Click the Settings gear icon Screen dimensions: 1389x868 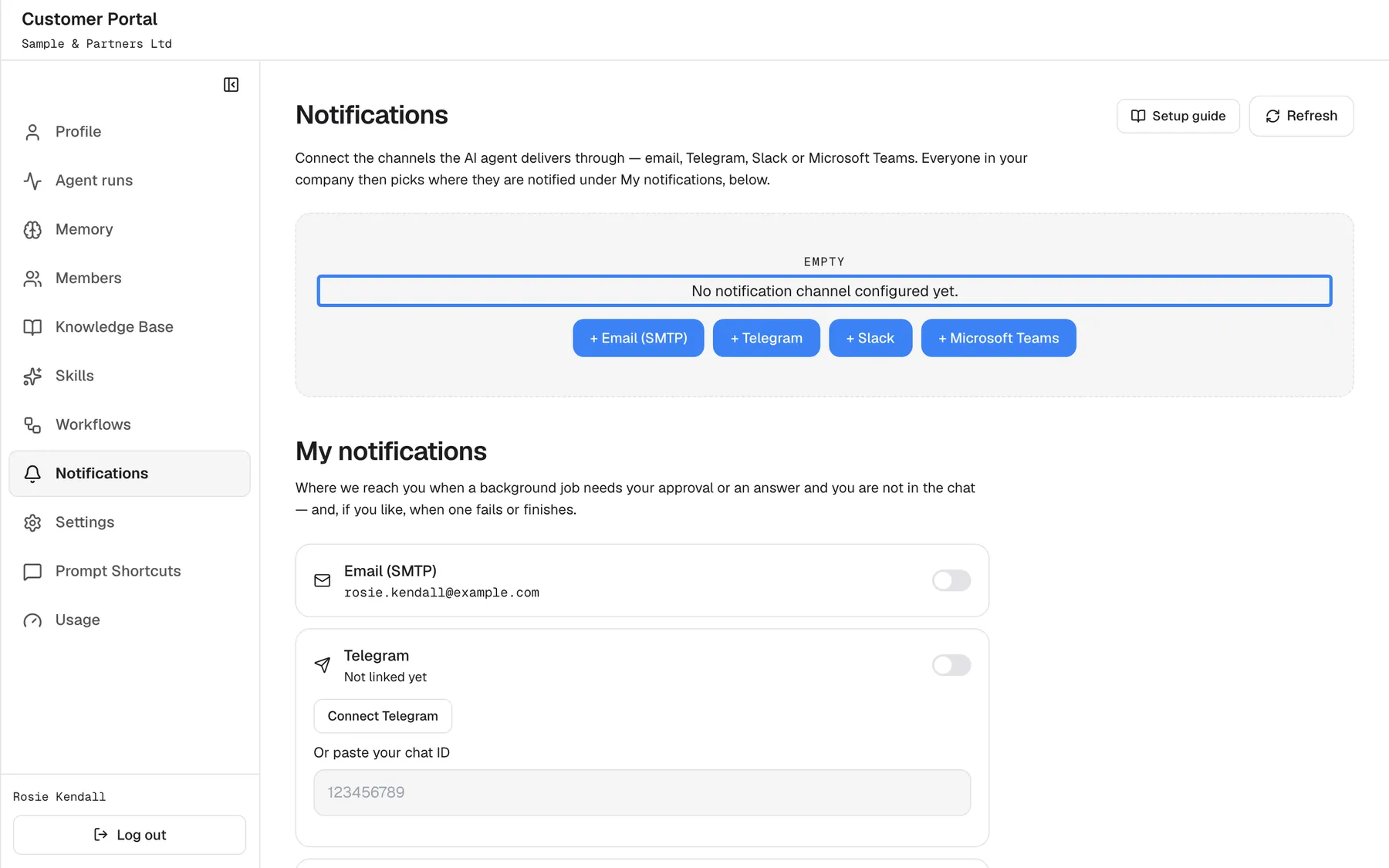pos(32,522)
